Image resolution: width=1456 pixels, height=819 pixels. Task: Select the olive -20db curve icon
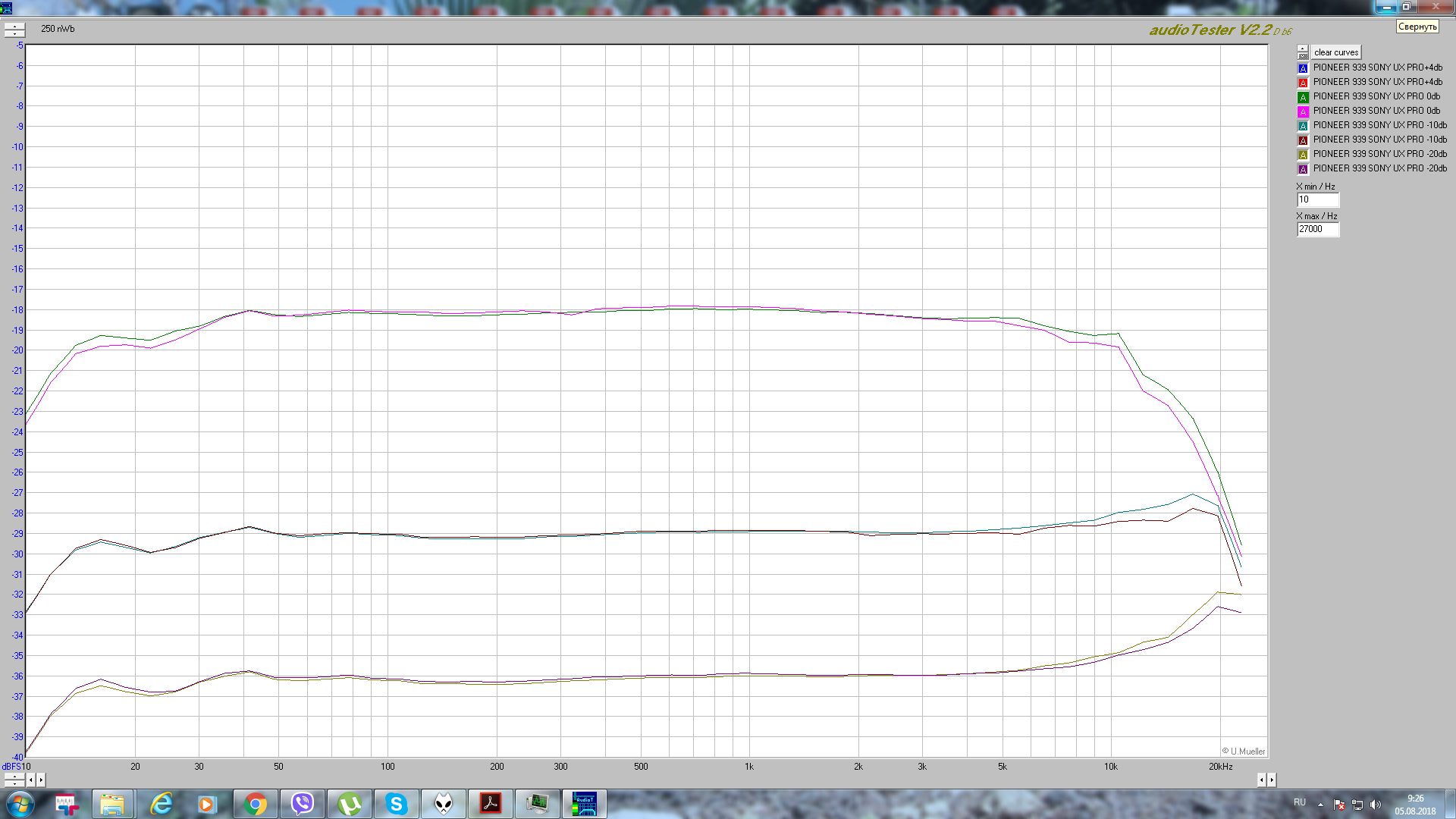1303,155
